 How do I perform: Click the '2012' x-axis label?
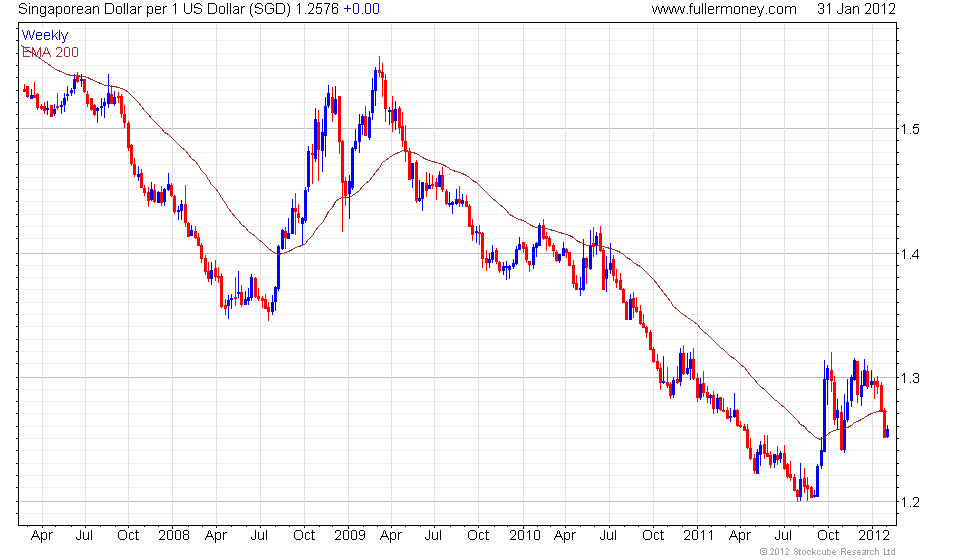(x=874, y=535)
